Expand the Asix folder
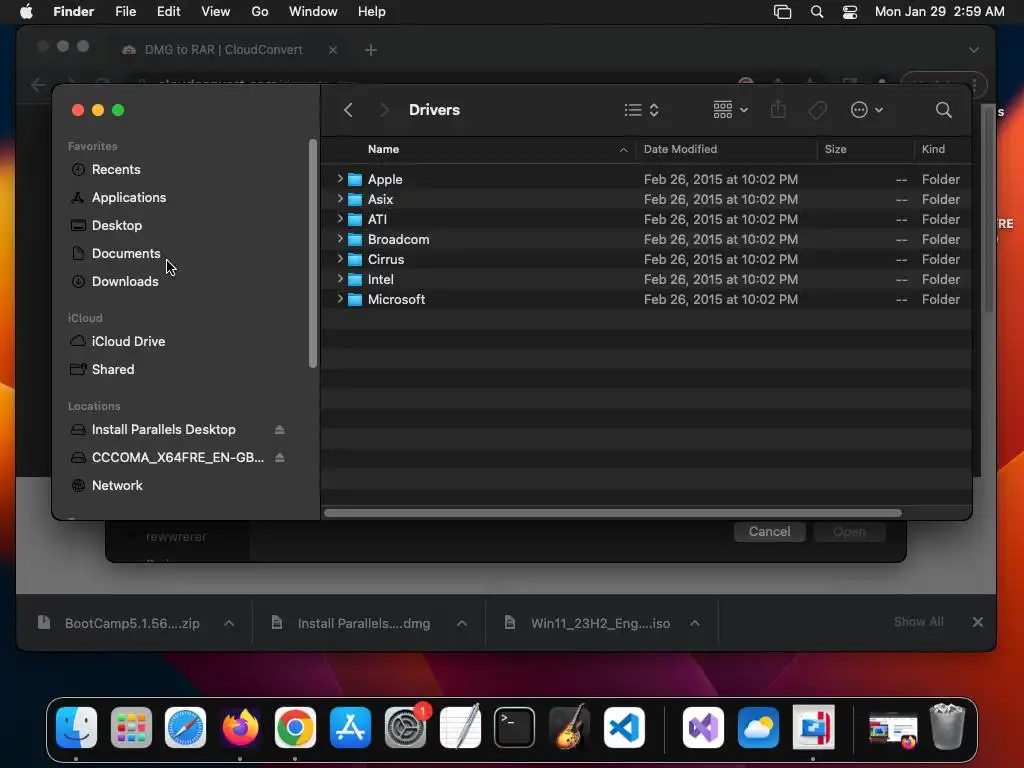This screenshot has height=768, width=1024. pos(340,199)
